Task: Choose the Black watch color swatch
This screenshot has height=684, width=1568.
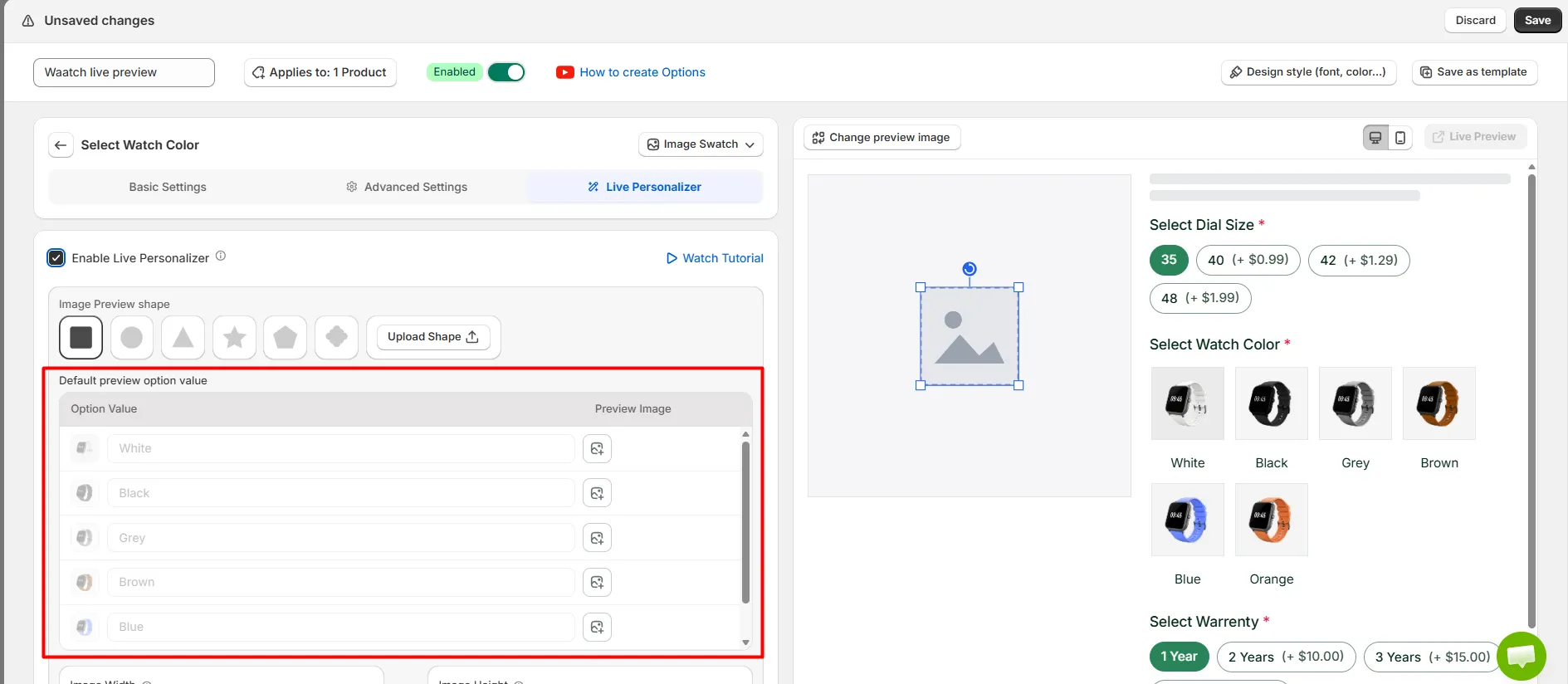Action: (1271, 403)
